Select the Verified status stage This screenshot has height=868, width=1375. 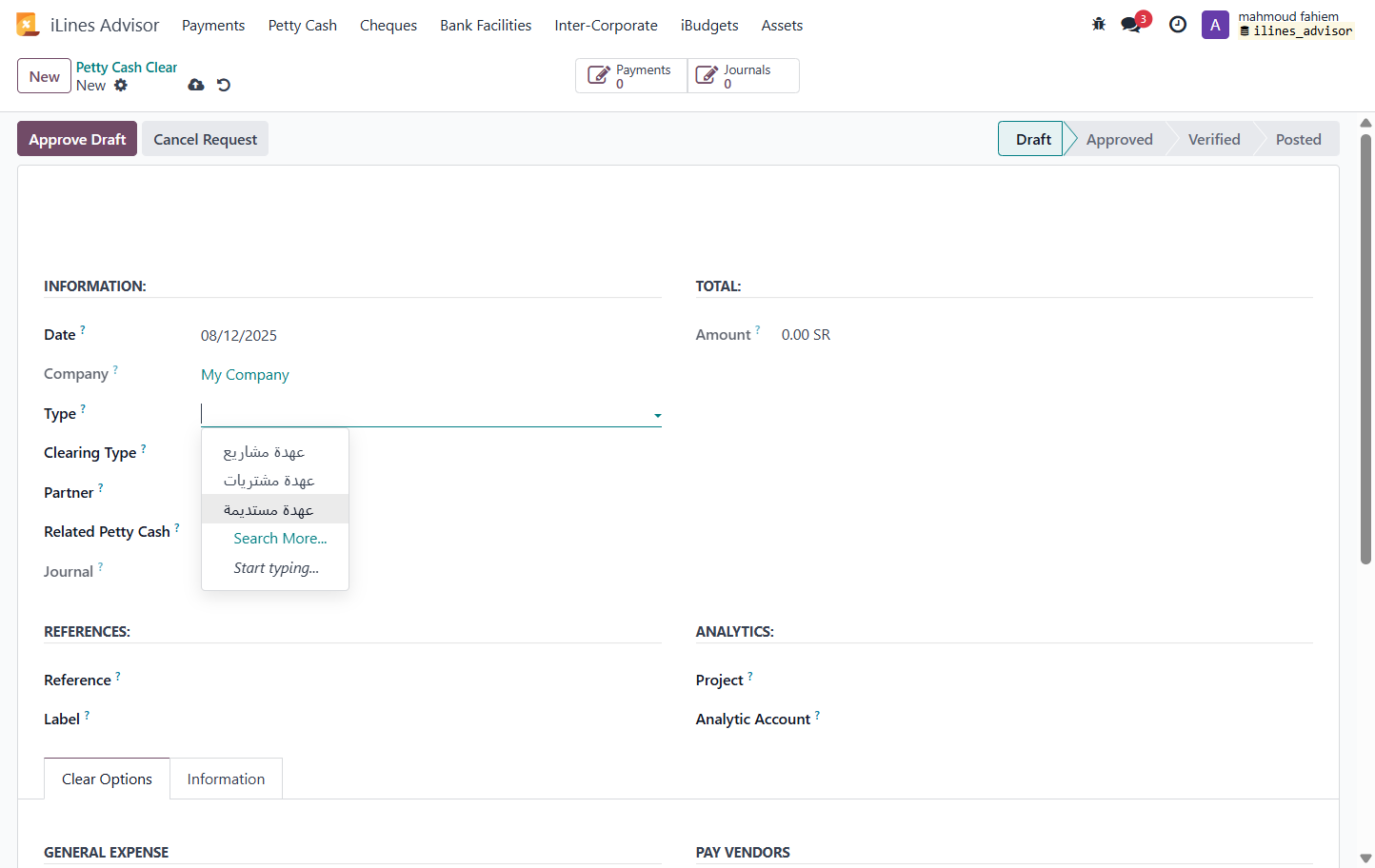(x=1214, y=139)
